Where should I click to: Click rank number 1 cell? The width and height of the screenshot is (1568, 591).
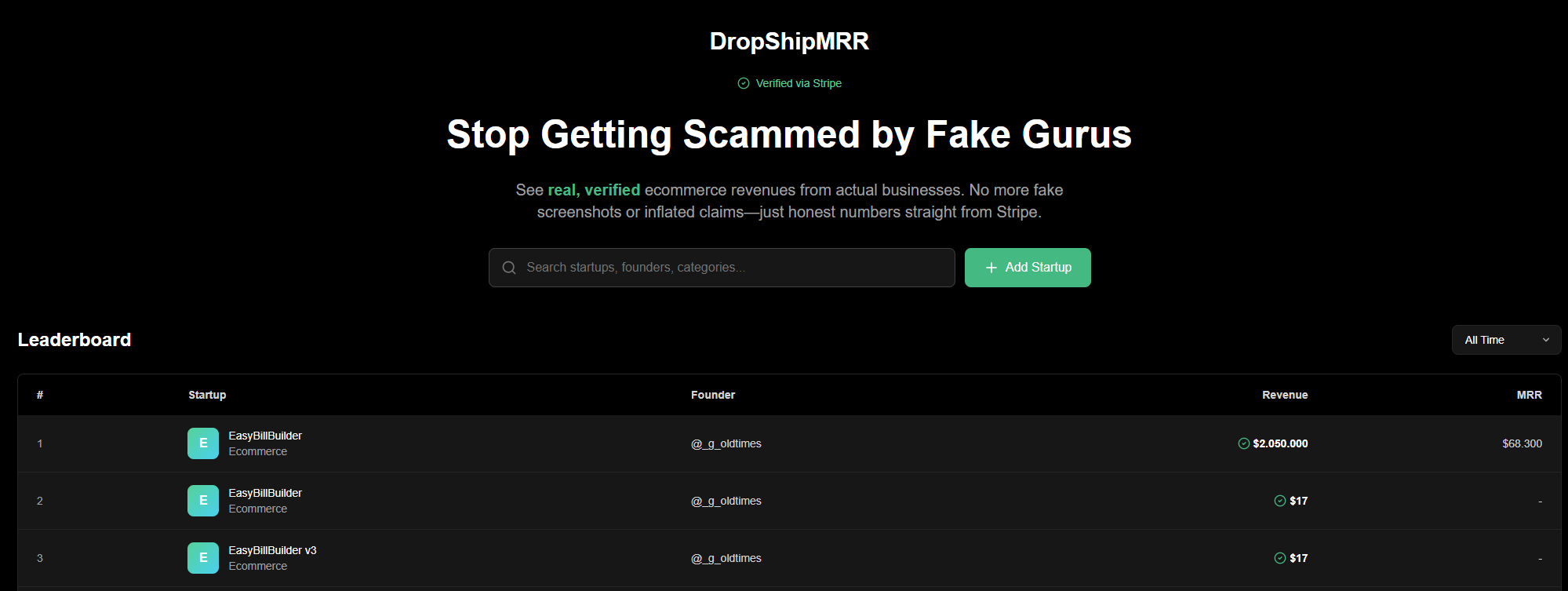coord(40,443)
